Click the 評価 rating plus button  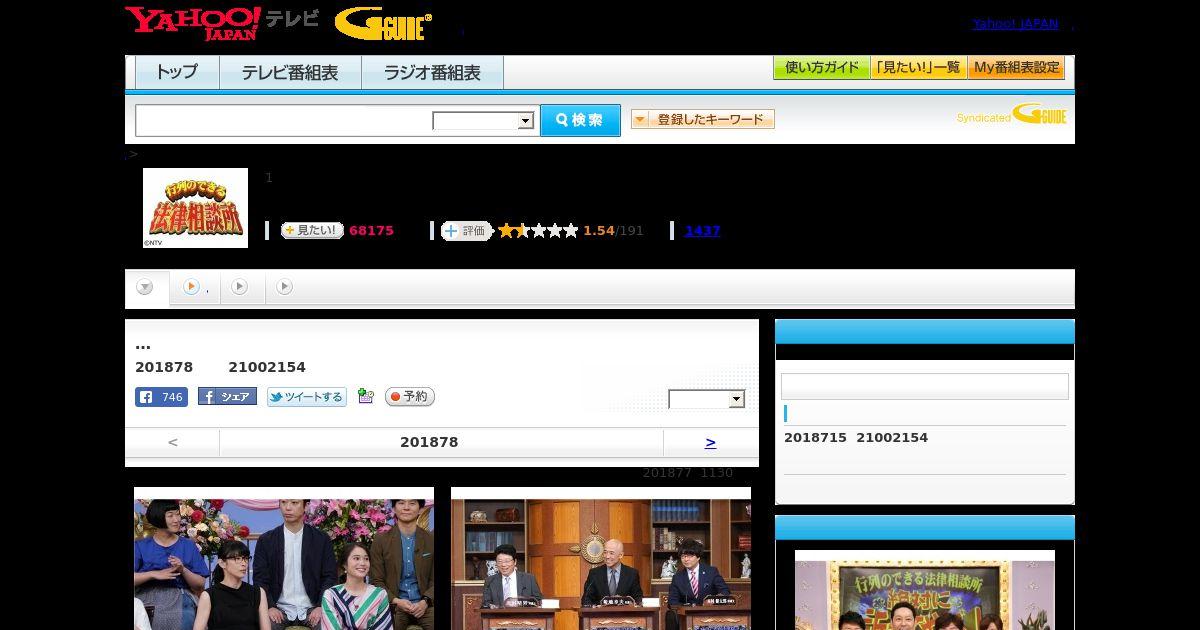point(467,230)
